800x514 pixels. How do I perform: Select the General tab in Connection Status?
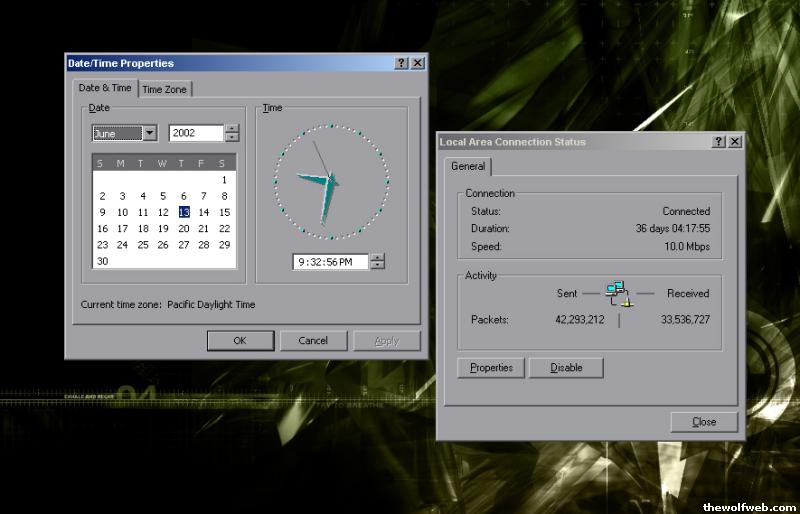pos(467,167)
